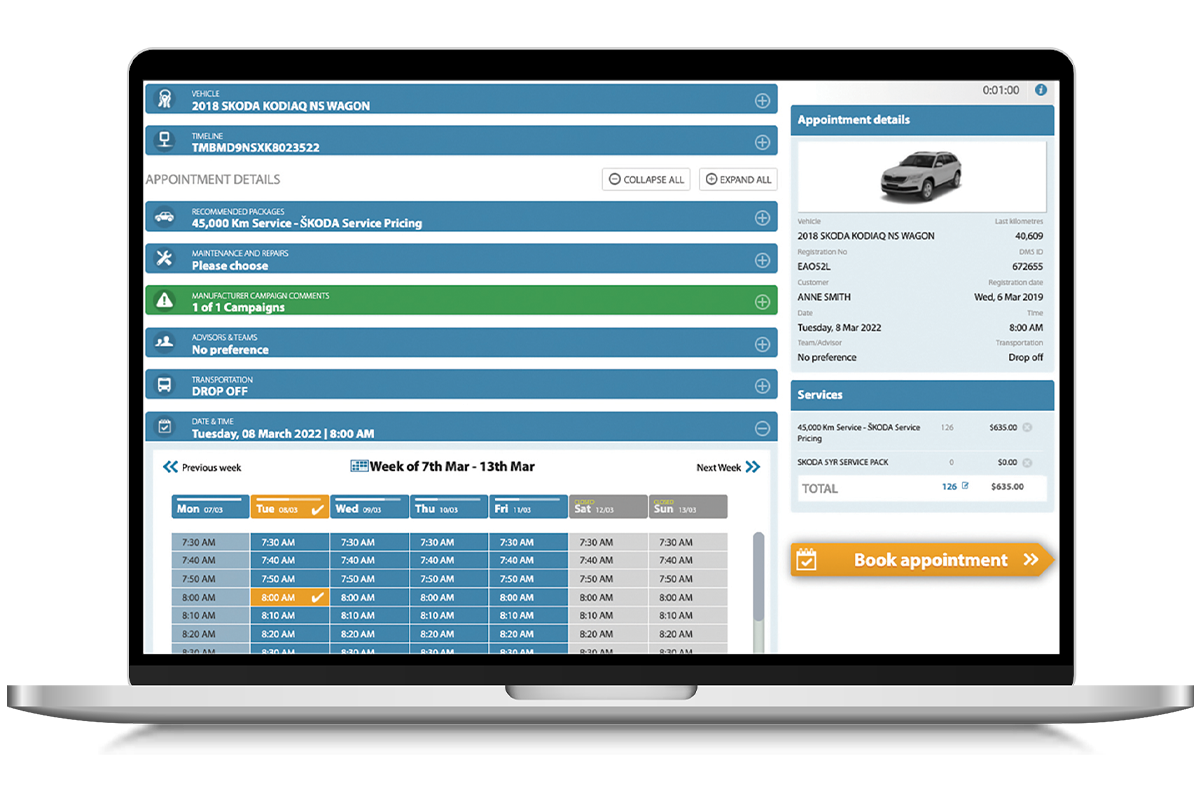Click the Collapse All button
The image size is (1200, 800).
(646, 179)
